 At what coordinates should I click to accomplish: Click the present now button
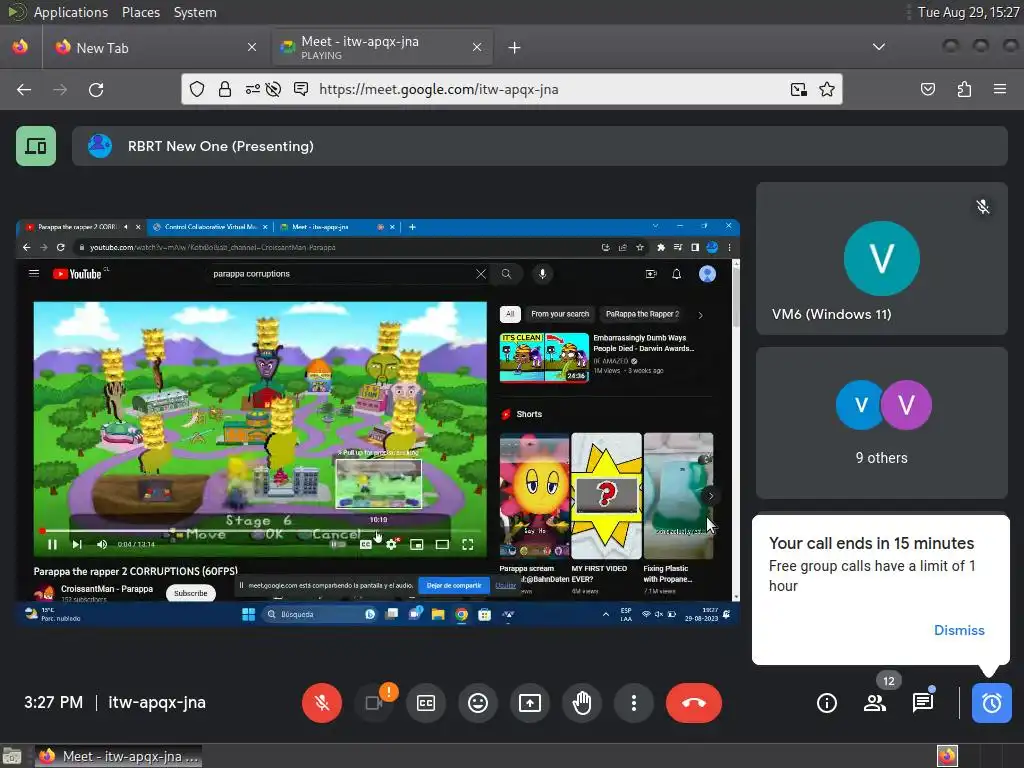[530, 703]
